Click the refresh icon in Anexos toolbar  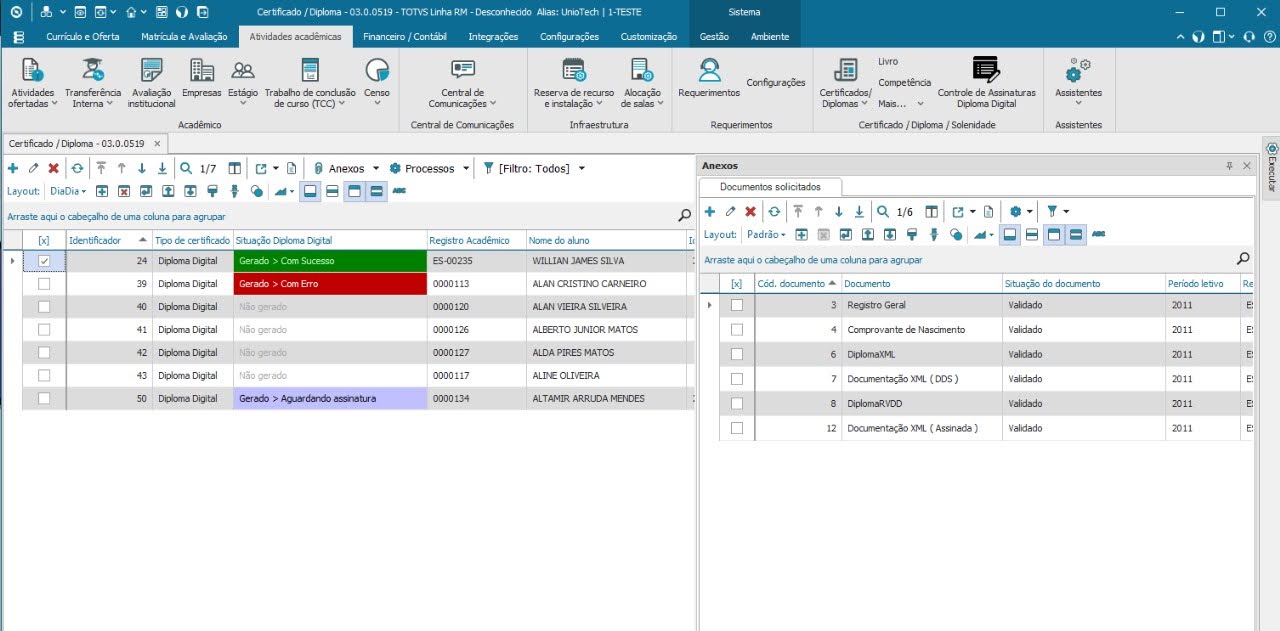773,212
